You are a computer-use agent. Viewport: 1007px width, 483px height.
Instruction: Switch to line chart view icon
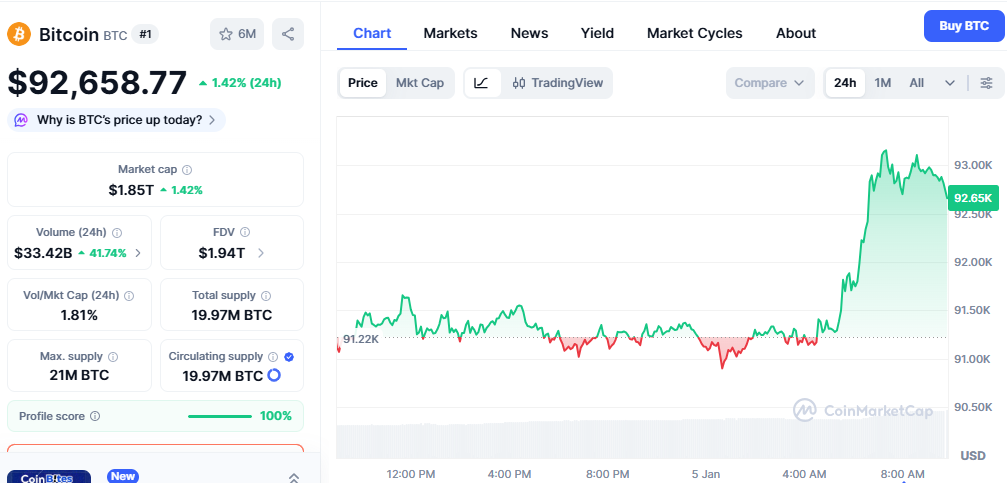point(482,83)
